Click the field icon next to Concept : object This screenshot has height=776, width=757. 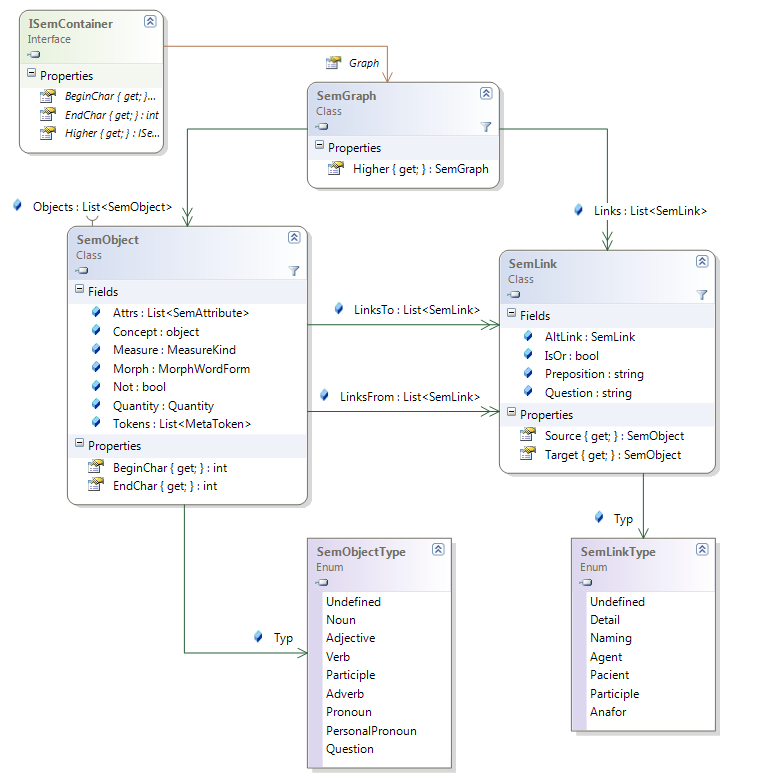tap(96, 331)
